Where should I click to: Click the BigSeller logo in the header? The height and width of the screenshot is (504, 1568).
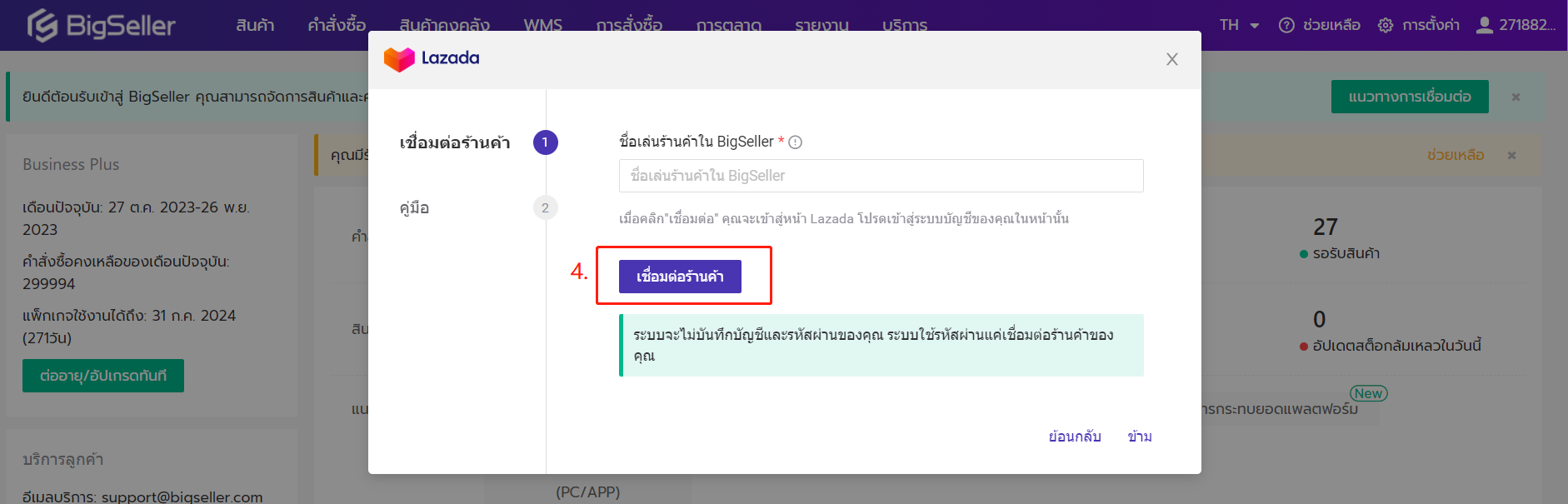101,25
